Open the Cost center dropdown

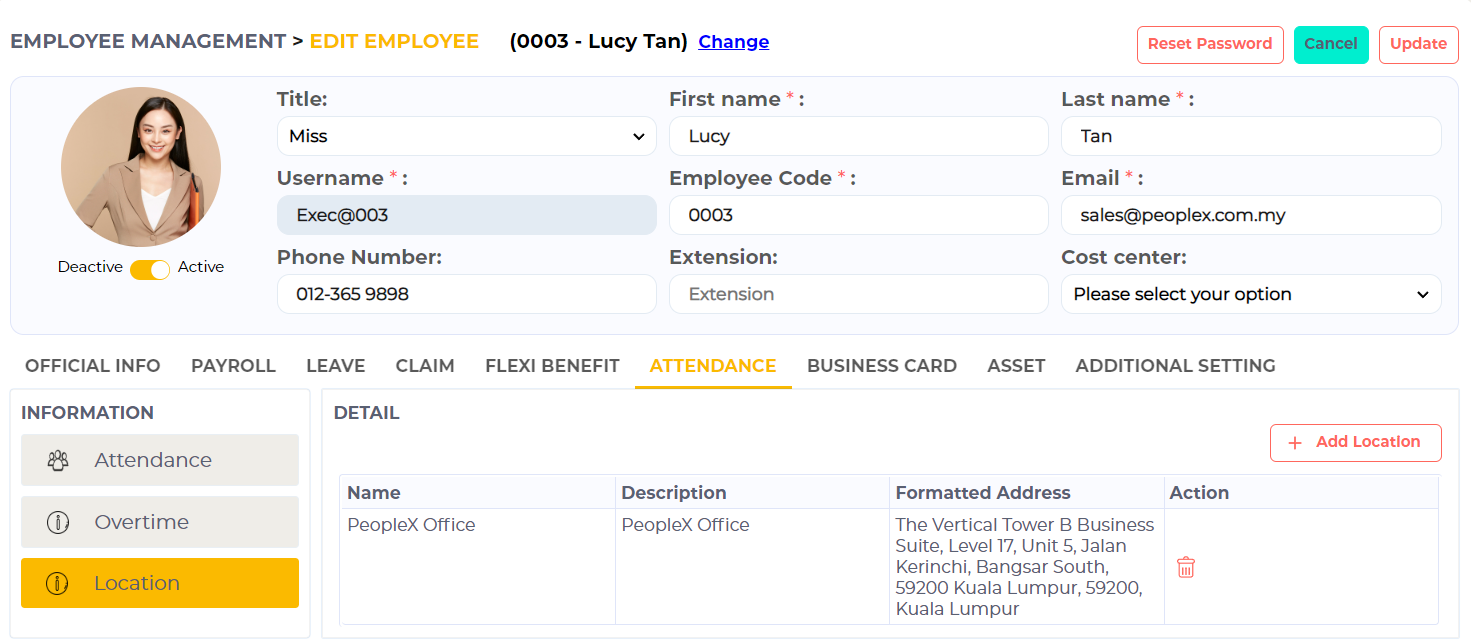tap(1251, 294)
